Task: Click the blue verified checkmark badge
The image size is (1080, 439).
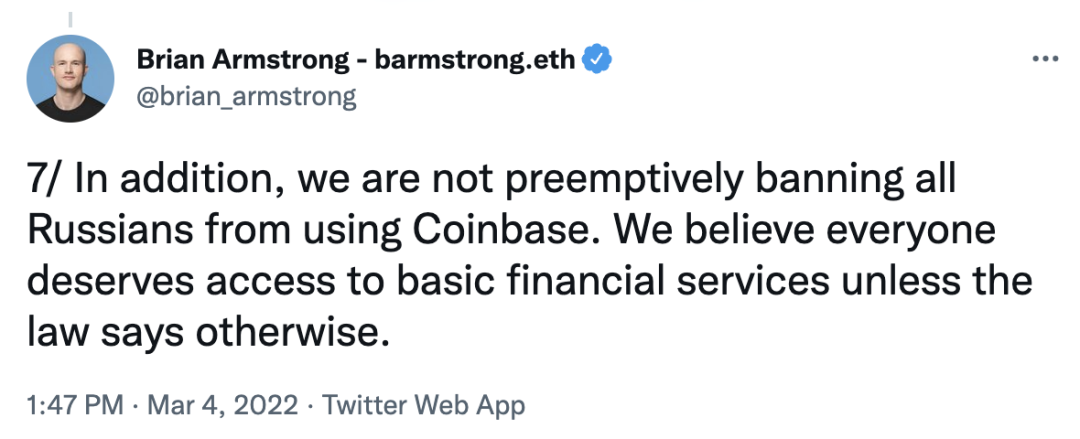Action: click(x=598, y=60)
